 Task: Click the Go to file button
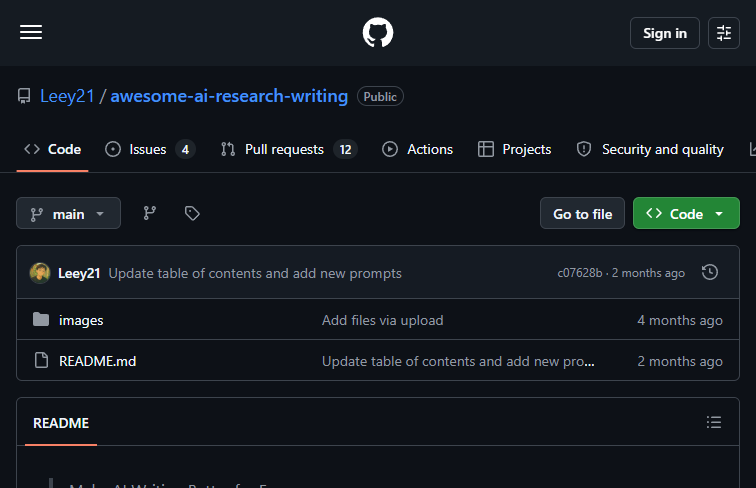(x=582, y=213)
